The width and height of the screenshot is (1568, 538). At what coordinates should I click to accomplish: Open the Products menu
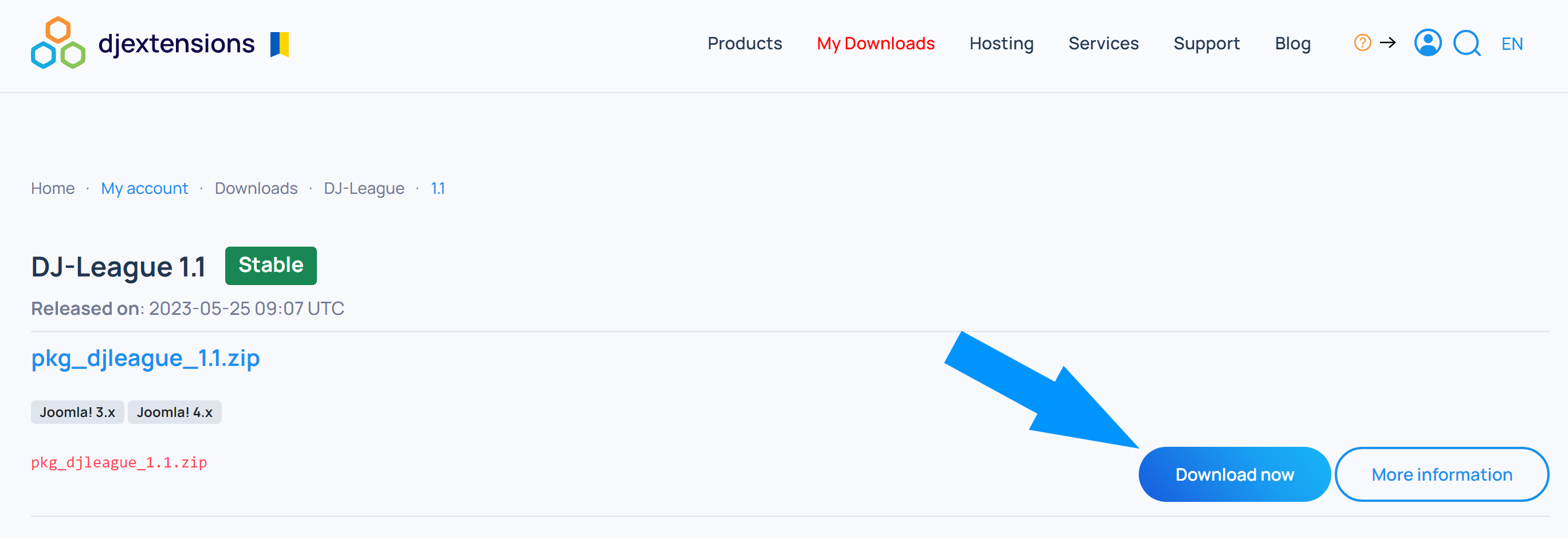pos(744,43)
